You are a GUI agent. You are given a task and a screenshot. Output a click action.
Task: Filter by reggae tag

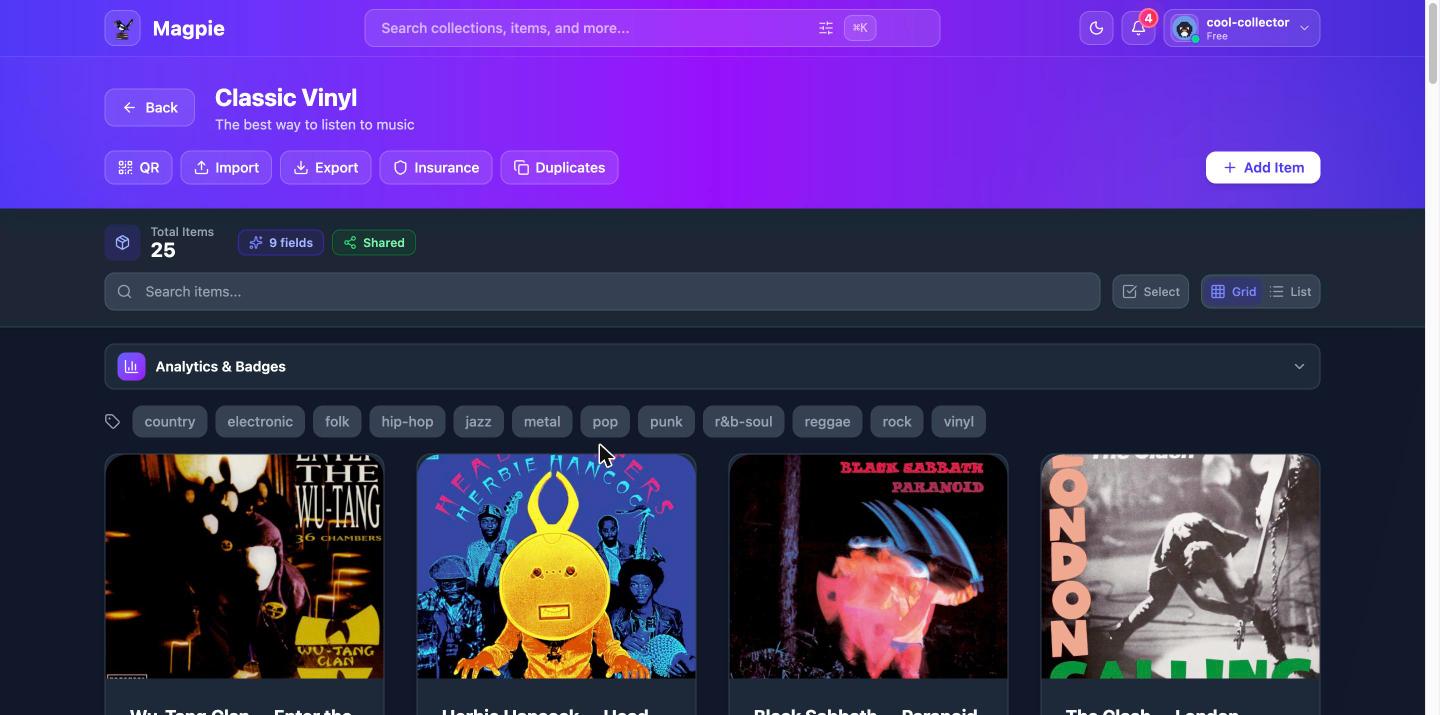827,422
